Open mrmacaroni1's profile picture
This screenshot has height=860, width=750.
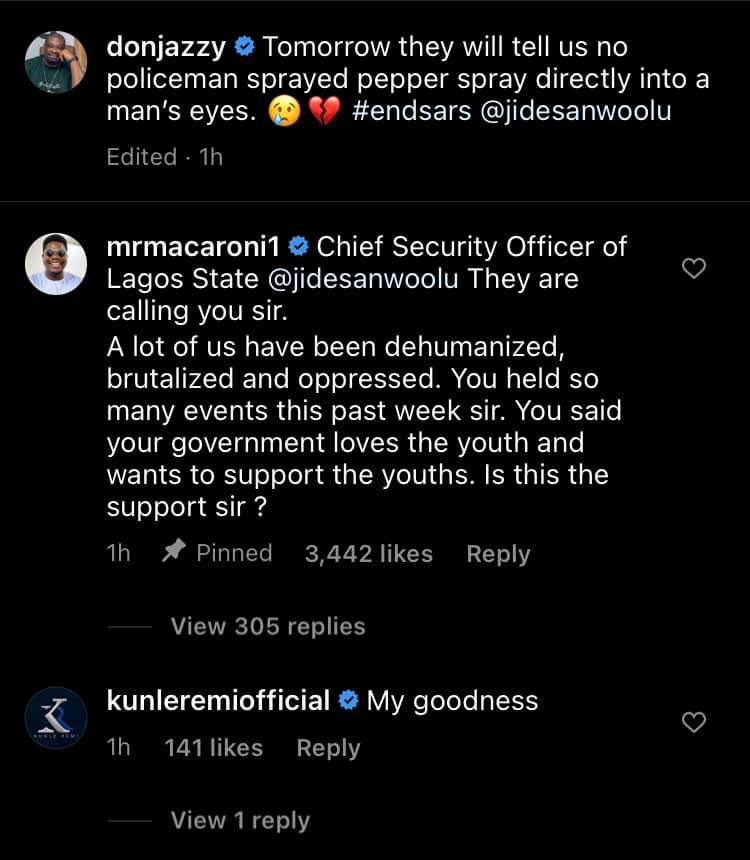pyautogui.click(x=55, y=263)
